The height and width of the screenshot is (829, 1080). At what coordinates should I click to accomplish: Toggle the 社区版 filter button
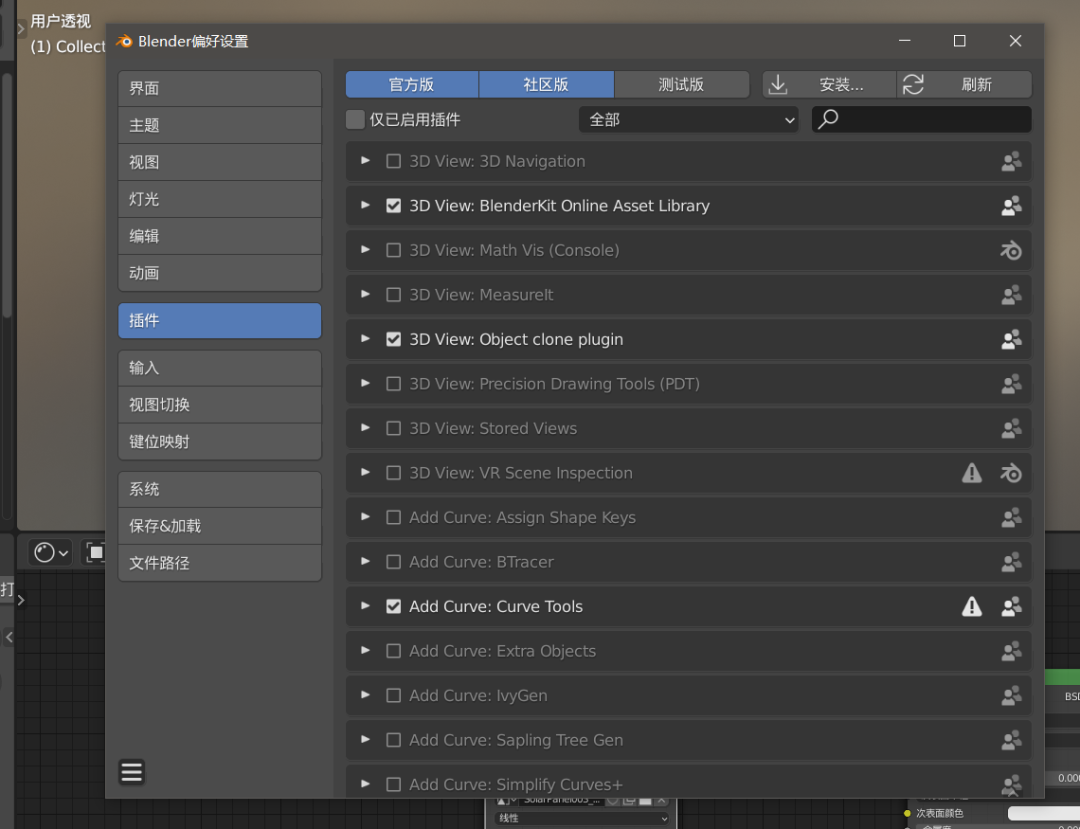point(546,85)
